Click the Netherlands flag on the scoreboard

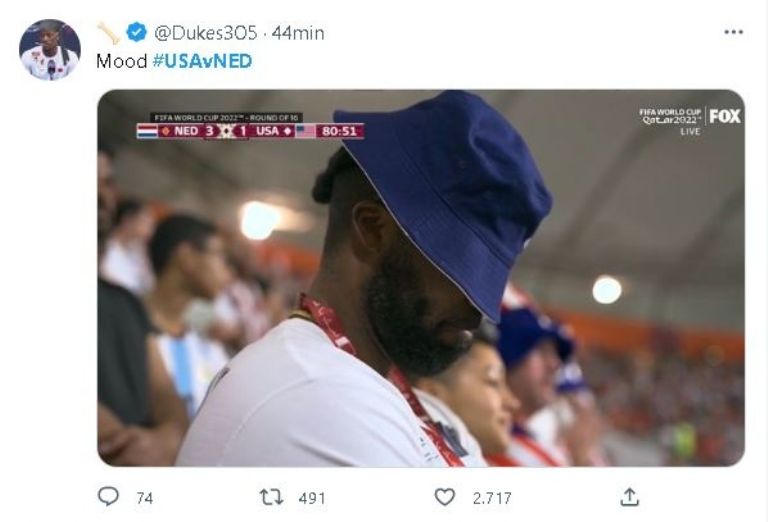147,131
